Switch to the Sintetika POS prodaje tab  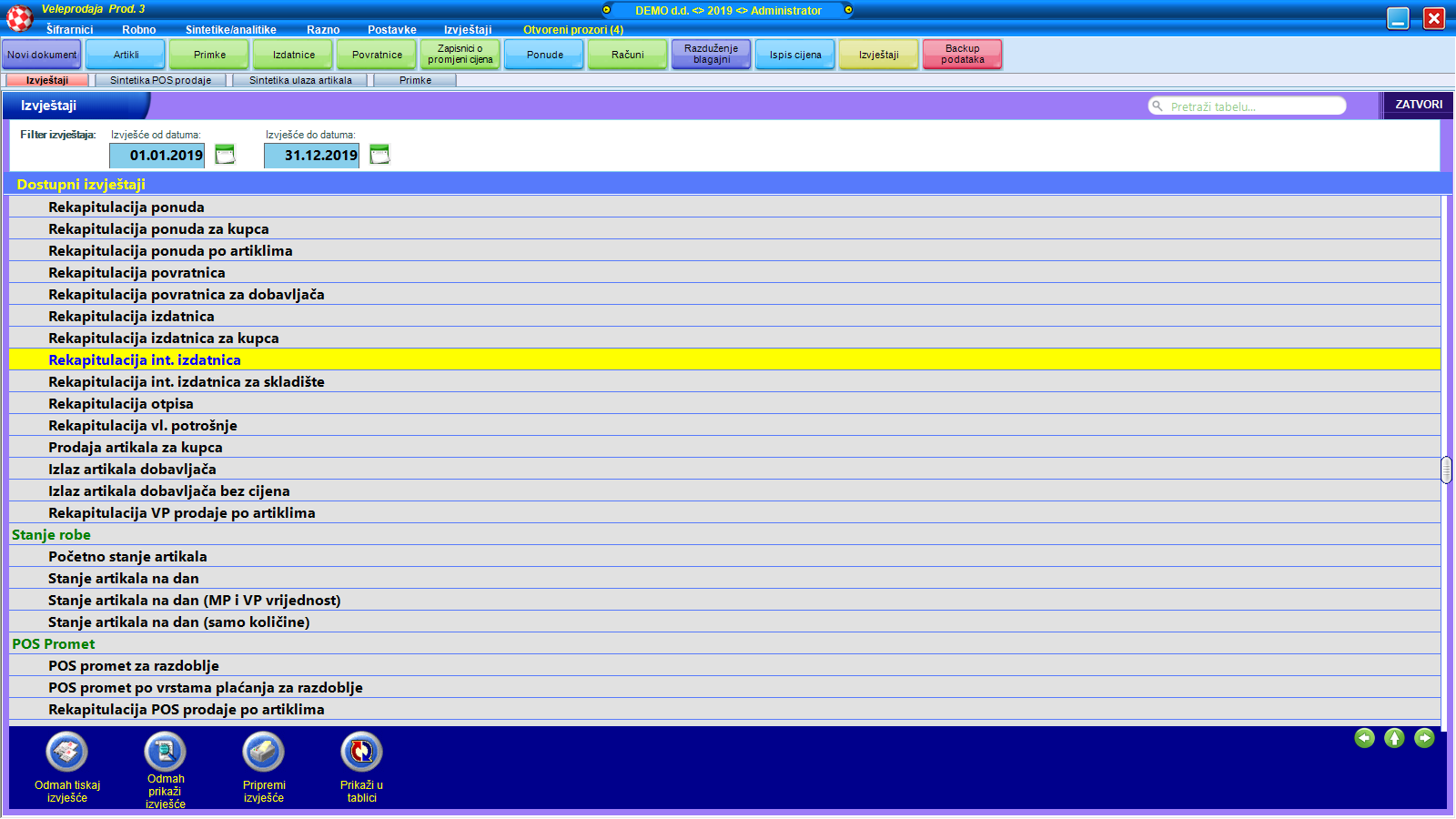point(160,80)
